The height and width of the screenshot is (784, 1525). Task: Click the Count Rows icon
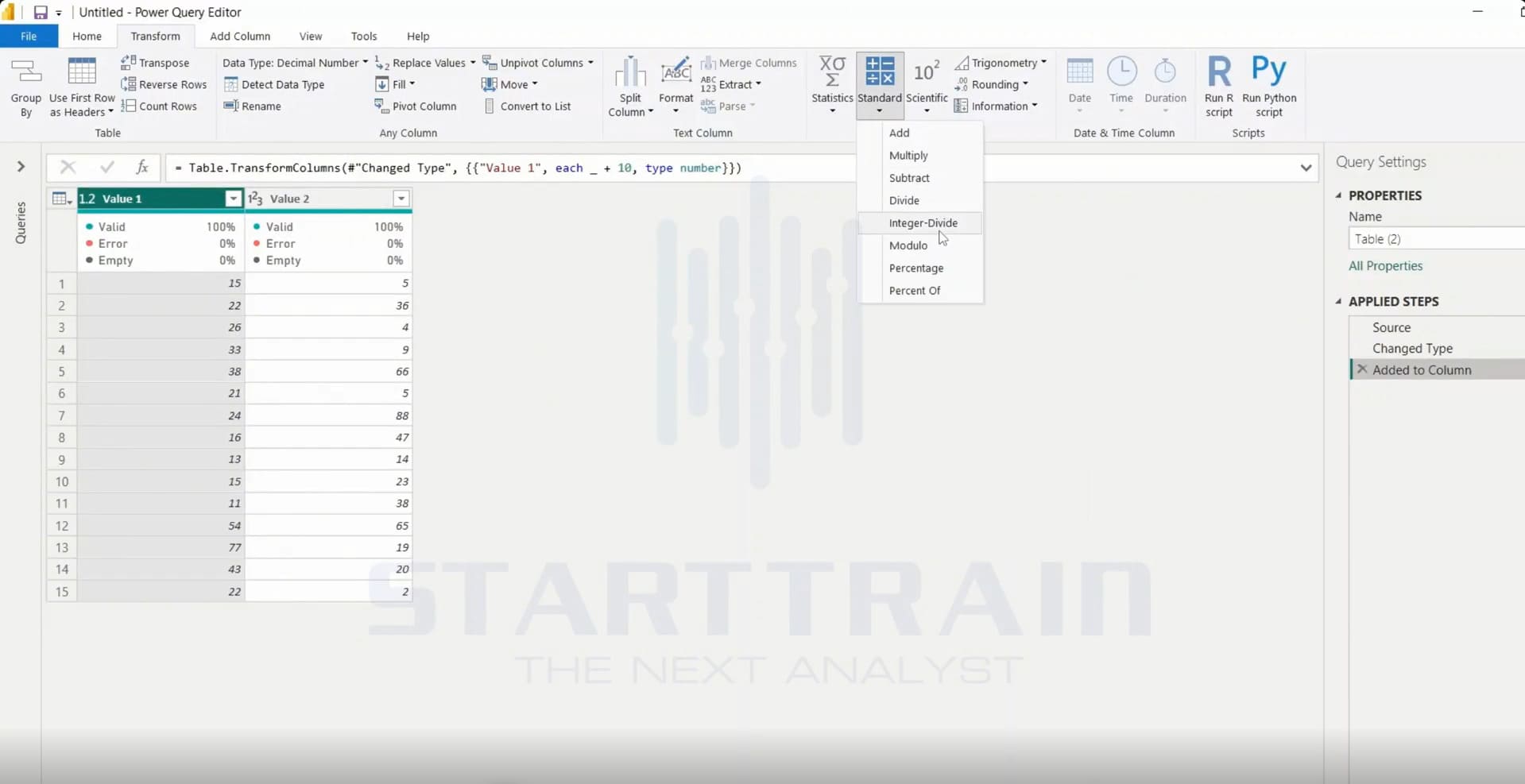pyautogui.click(x=129, y=106)
